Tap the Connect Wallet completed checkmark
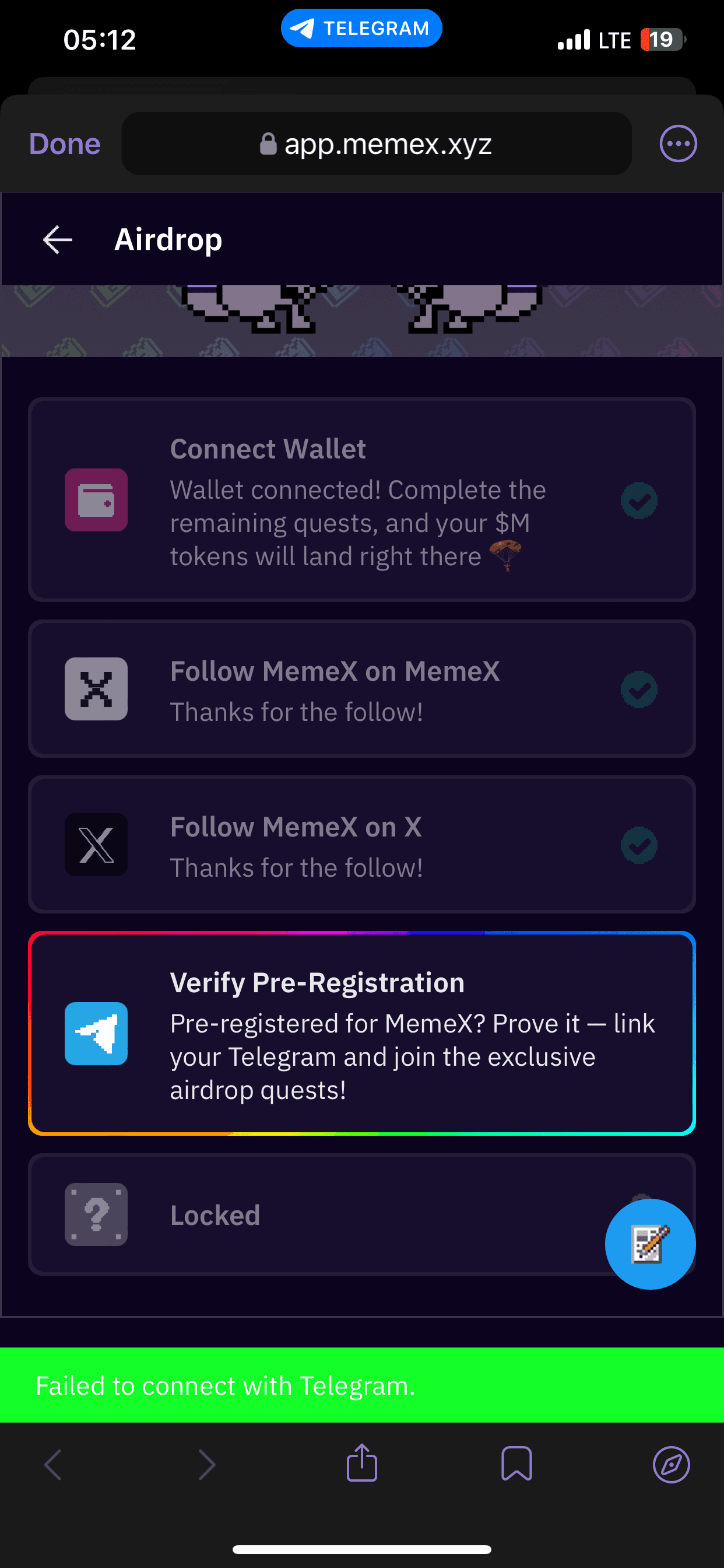Viewport: 724px width, 1568px height. coord(639,501)
